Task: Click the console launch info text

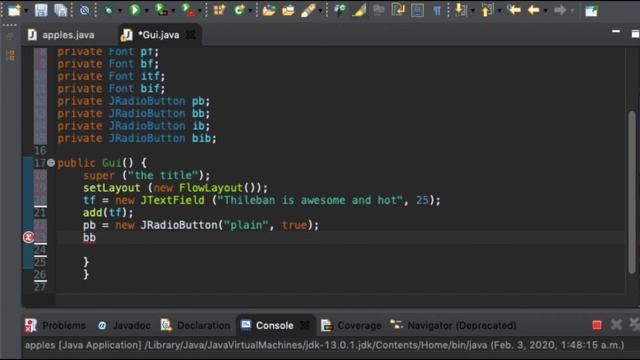Action: click(324, 345)
